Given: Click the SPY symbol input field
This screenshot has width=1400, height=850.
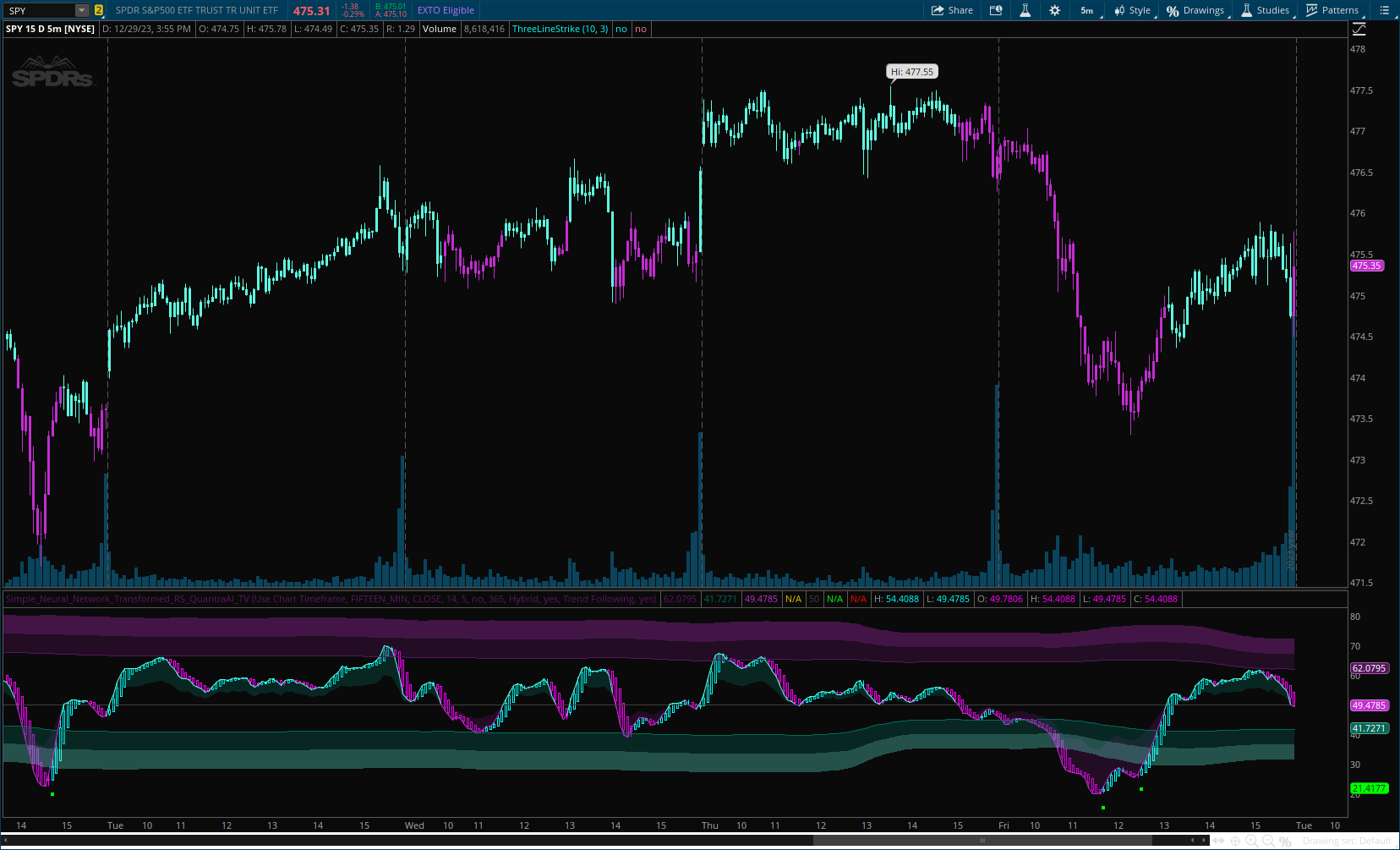Looking at the screenshot, I should point(39,11).
